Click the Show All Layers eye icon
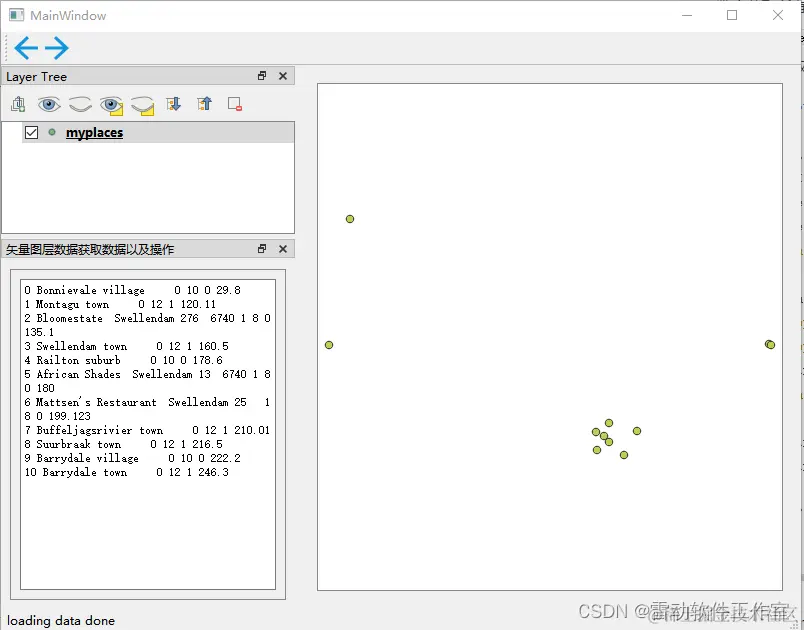The image size is (804, 630). 49,105
